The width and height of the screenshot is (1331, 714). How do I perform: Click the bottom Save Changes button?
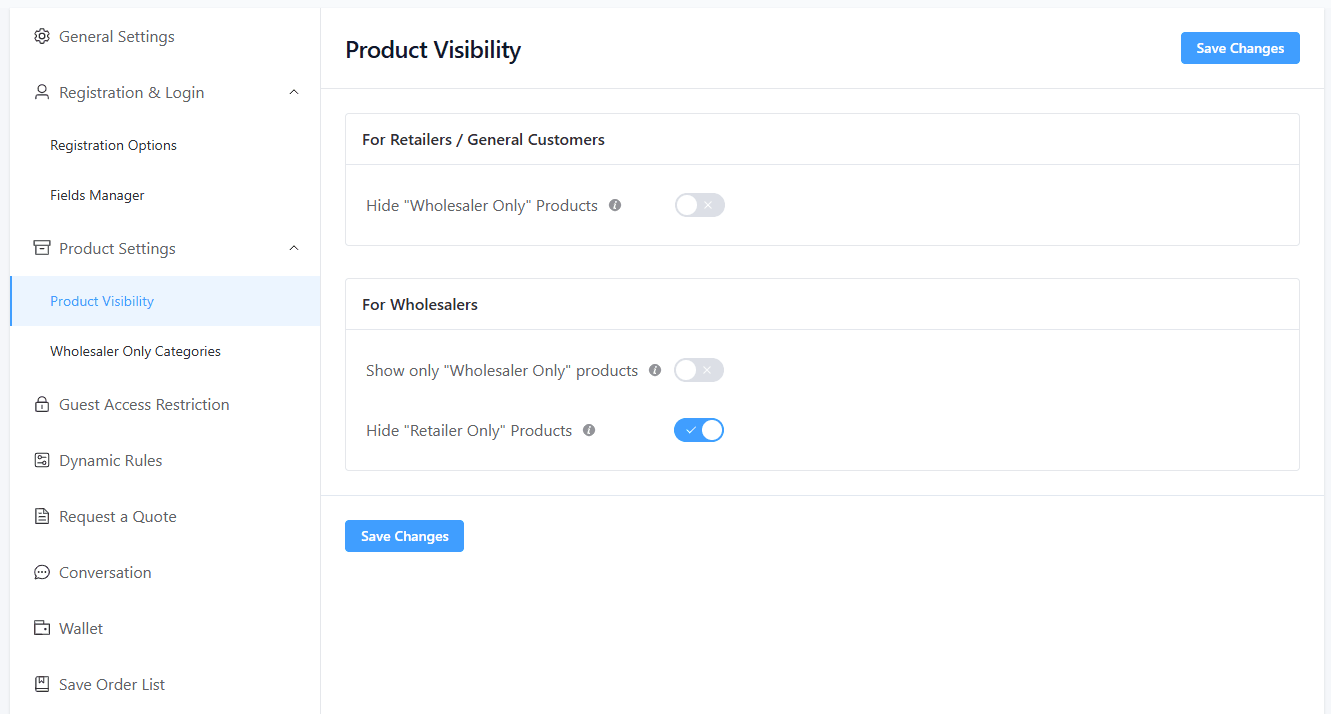click(404, 537)
